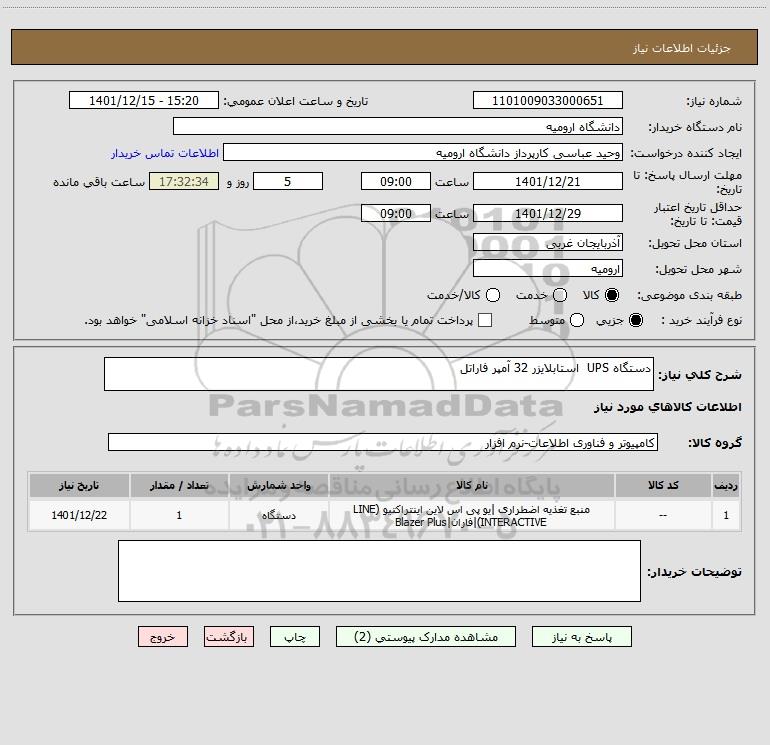The width and height of the screenshot is (770, 745).
Task: Click the delivery city field ارومیه
Action: [548, 268]
